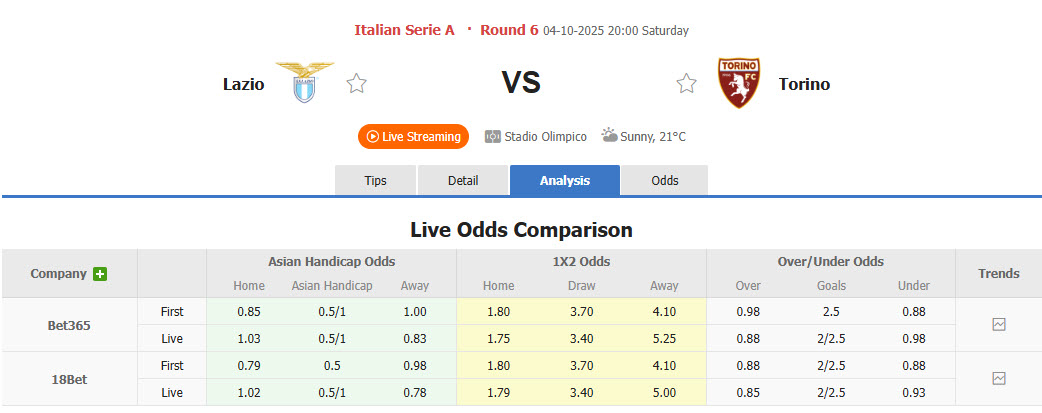Add a company with green plus icon
Viewport: 1042px width, 413px height.
point(100,274)
